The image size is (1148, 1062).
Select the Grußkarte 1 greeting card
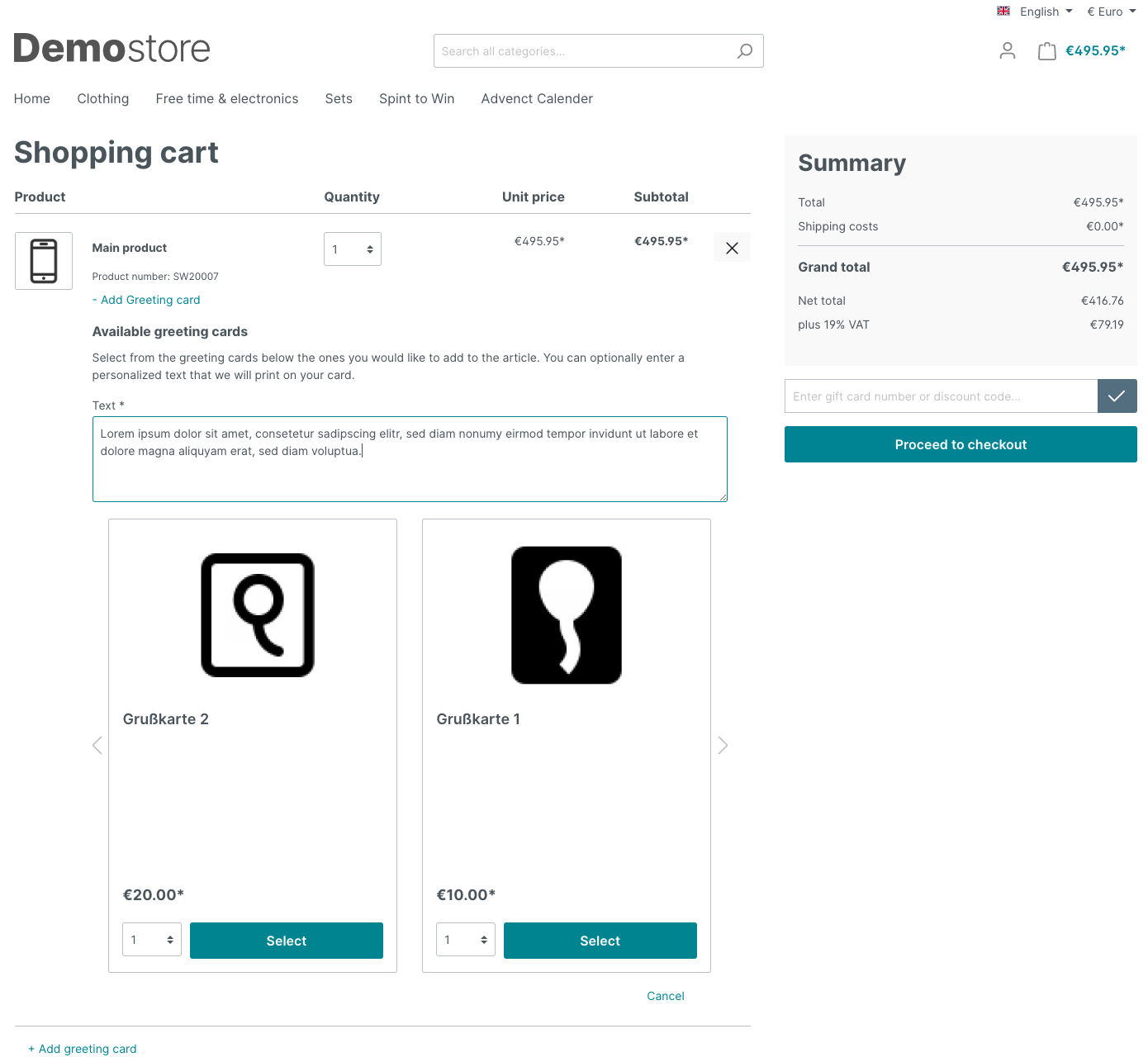coord(600,941)
